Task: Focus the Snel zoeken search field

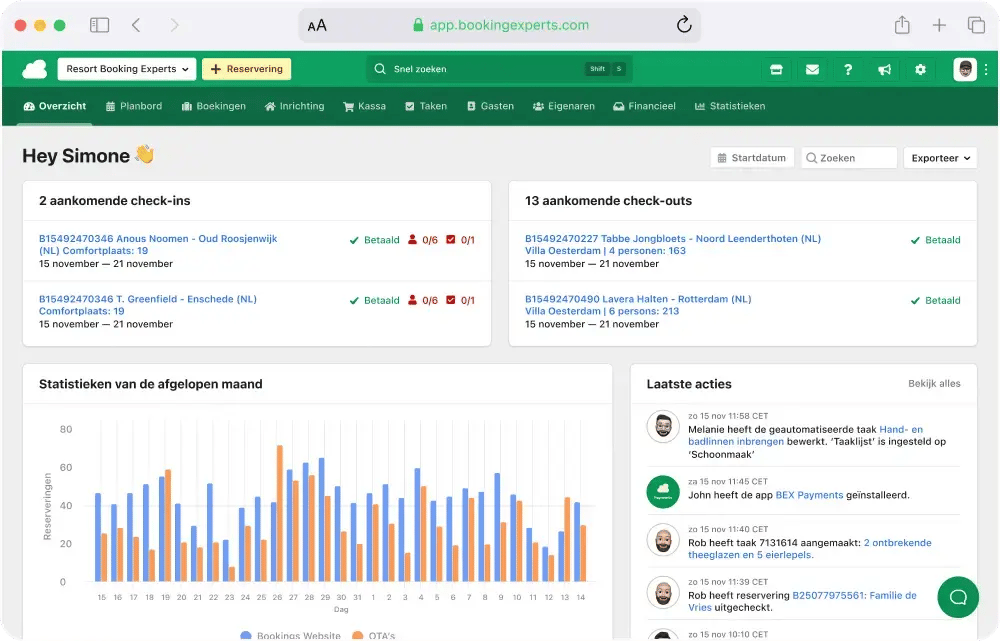Action: [x=499, y=69]
